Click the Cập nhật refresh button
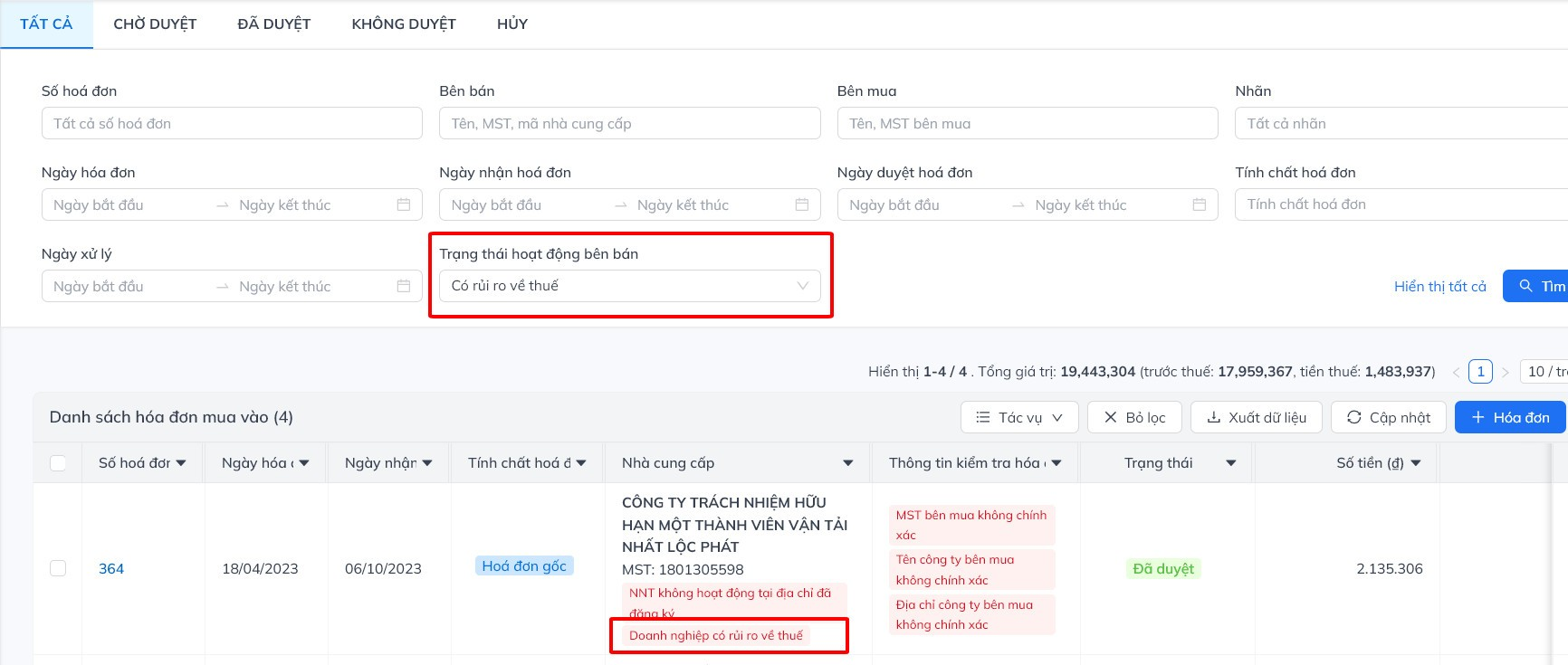Screen dimensions: 1568x665 (1389, 417)
